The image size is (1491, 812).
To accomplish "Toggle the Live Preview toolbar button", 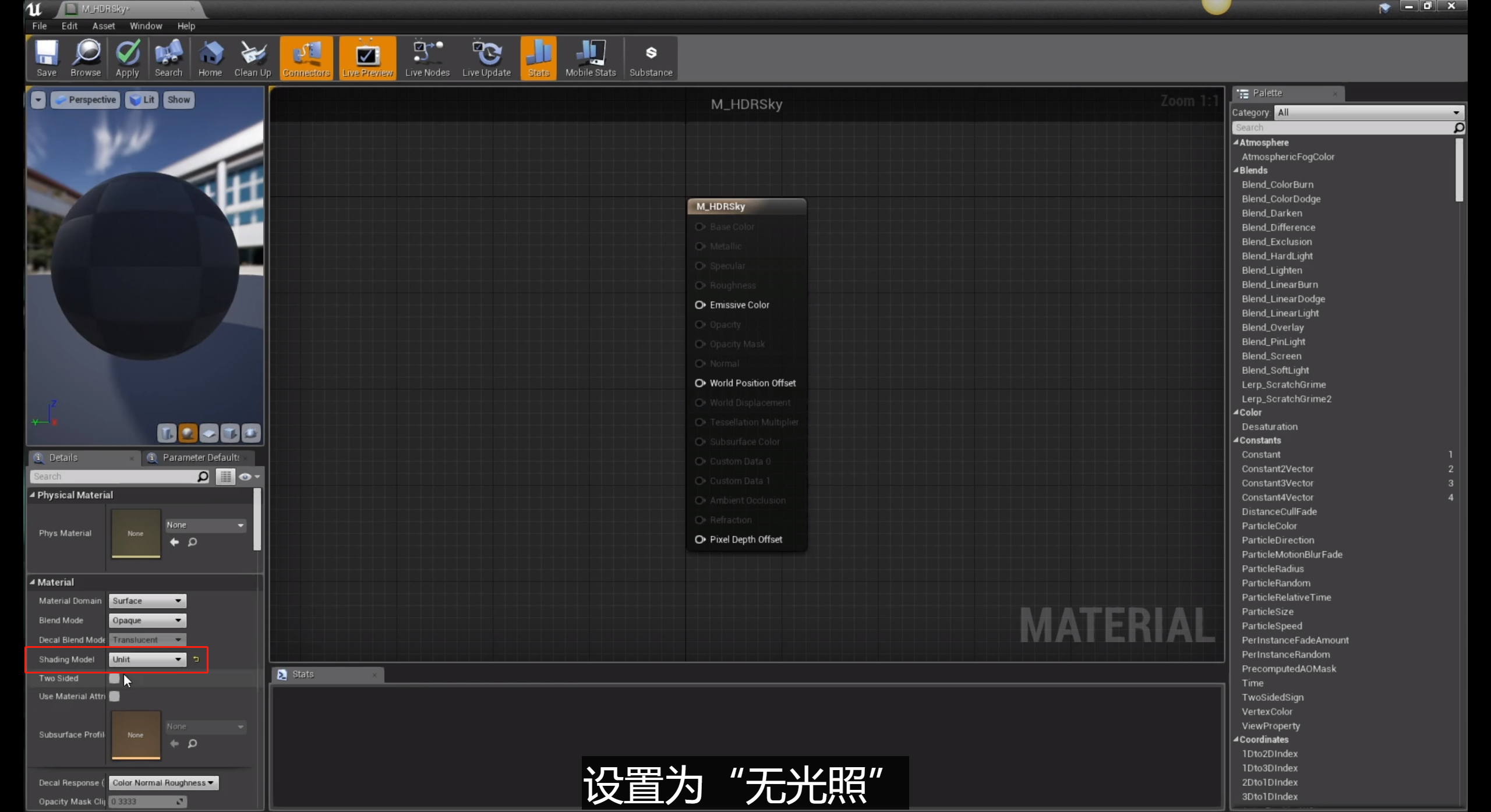I will [x=367, y=58].
